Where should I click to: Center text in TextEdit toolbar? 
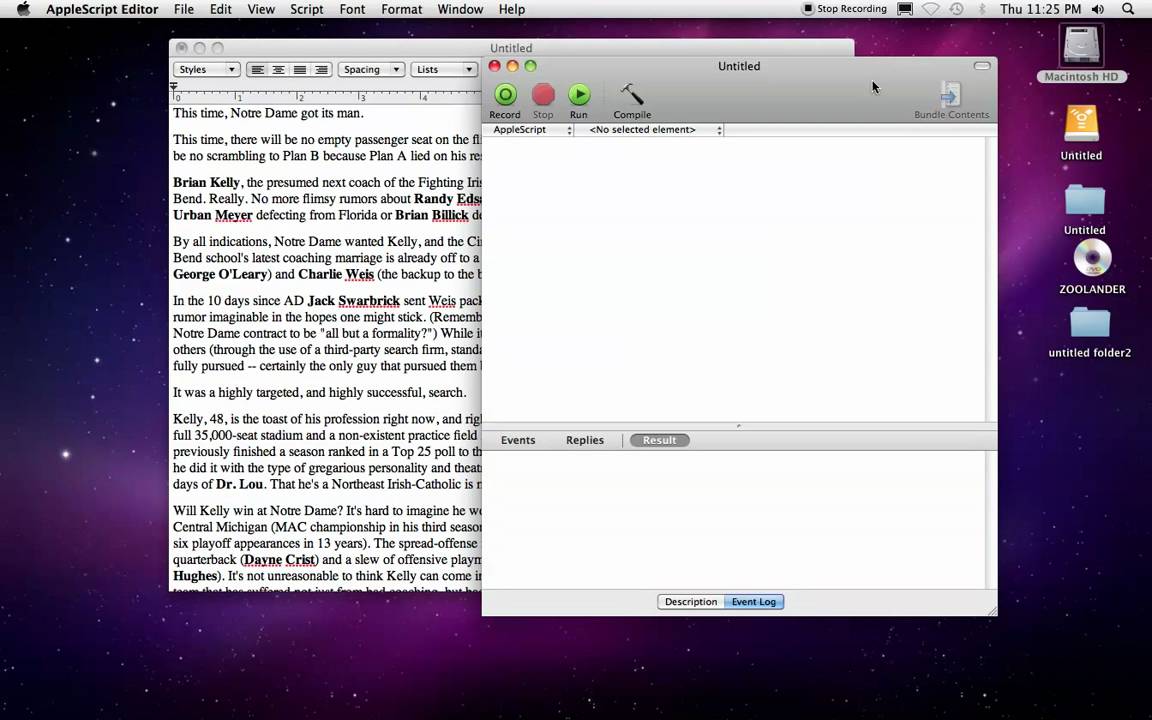click(x=278, y=70)
